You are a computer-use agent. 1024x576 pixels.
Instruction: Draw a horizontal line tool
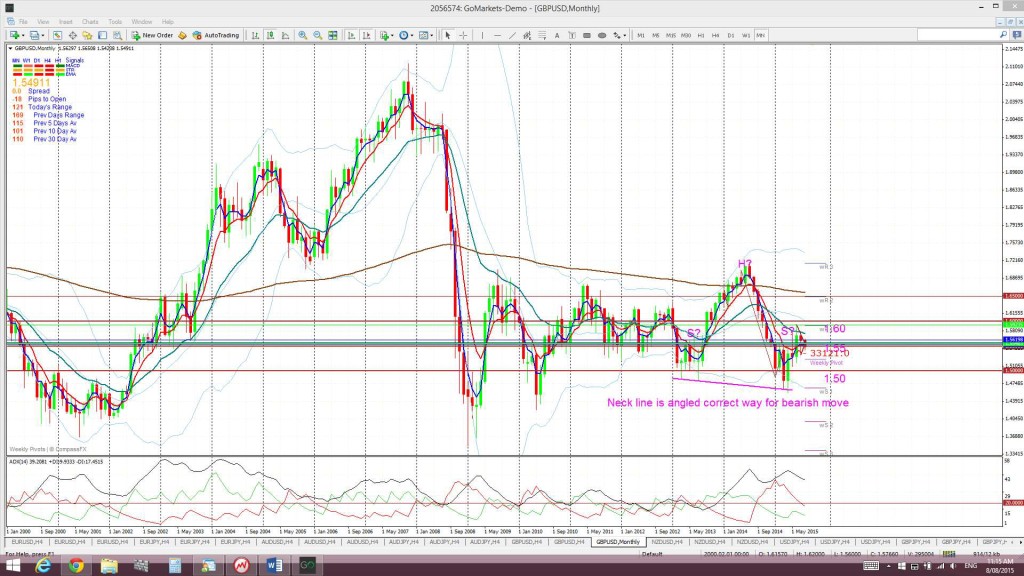(x=498, y=35)
